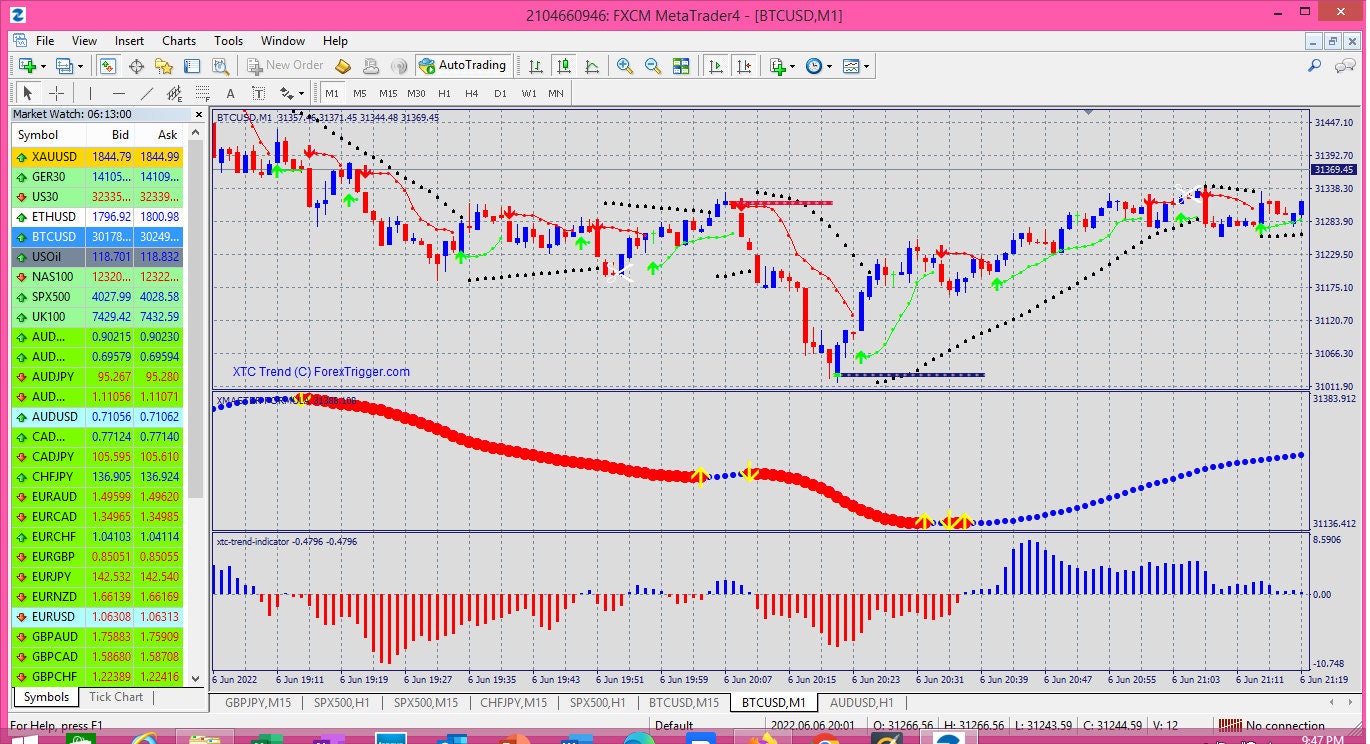Select the Trendline drawing tool
The width and height of the screenshot is (1370, 744).
(147, 92)
